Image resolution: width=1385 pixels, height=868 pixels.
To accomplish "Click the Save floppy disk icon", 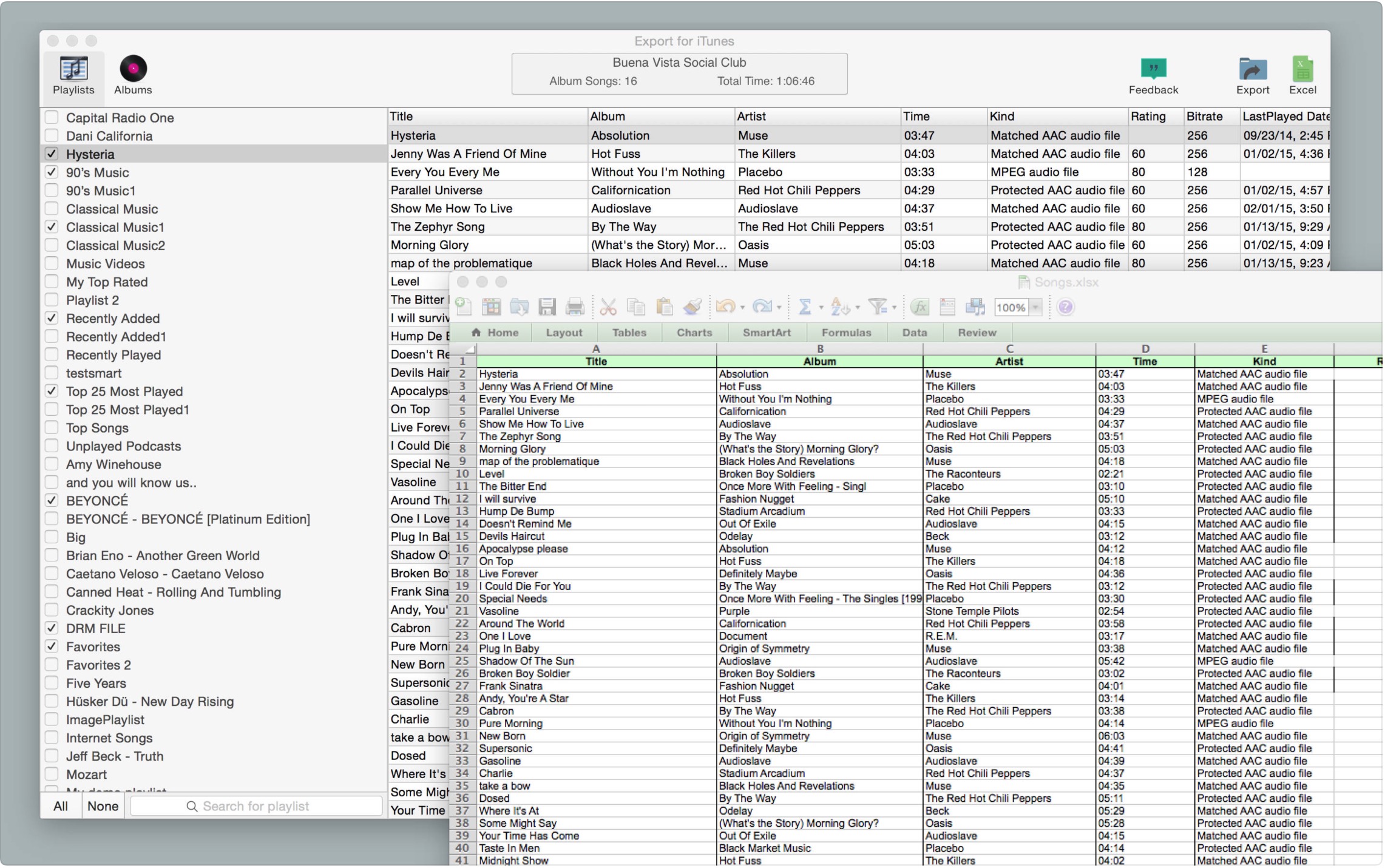I will coord(547,307).
